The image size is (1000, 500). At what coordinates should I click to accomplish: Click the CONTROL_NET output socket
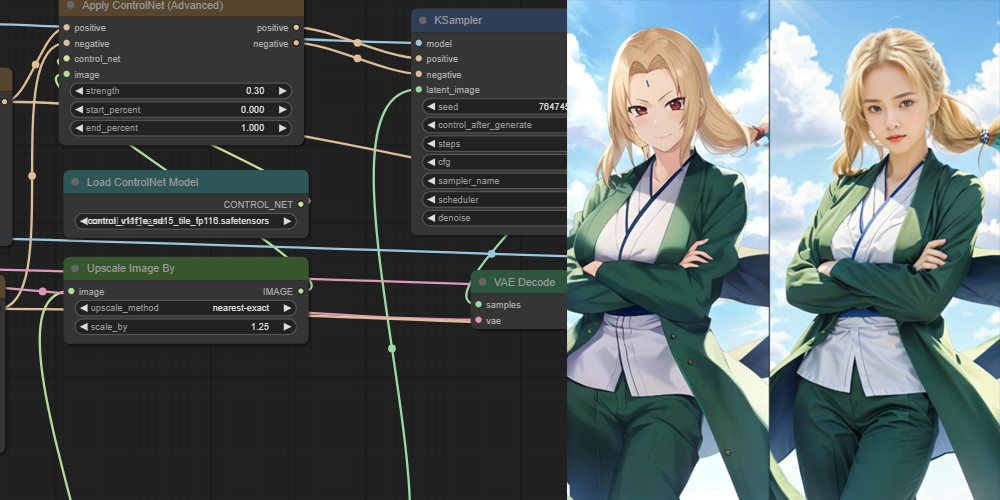pos(301,204)
